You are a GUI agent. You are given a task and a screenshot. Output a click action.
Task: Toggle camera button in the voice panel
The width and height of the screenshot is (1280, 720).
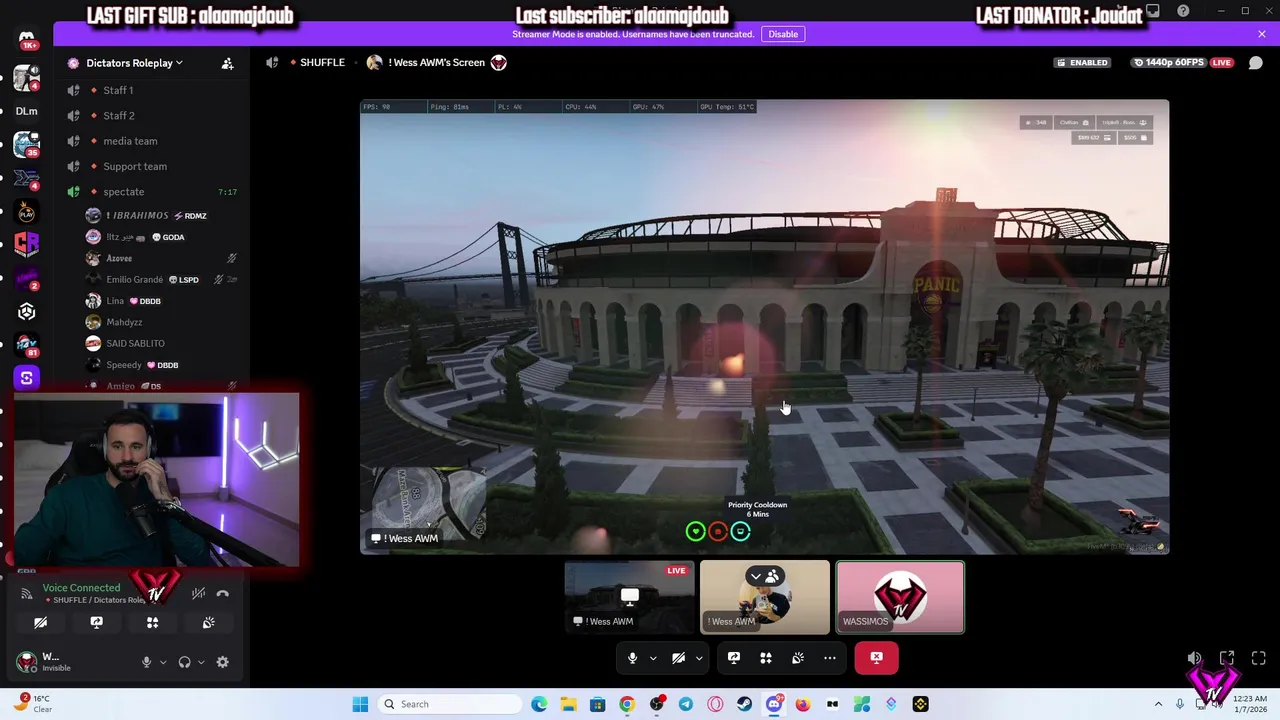tap(40, 622)
